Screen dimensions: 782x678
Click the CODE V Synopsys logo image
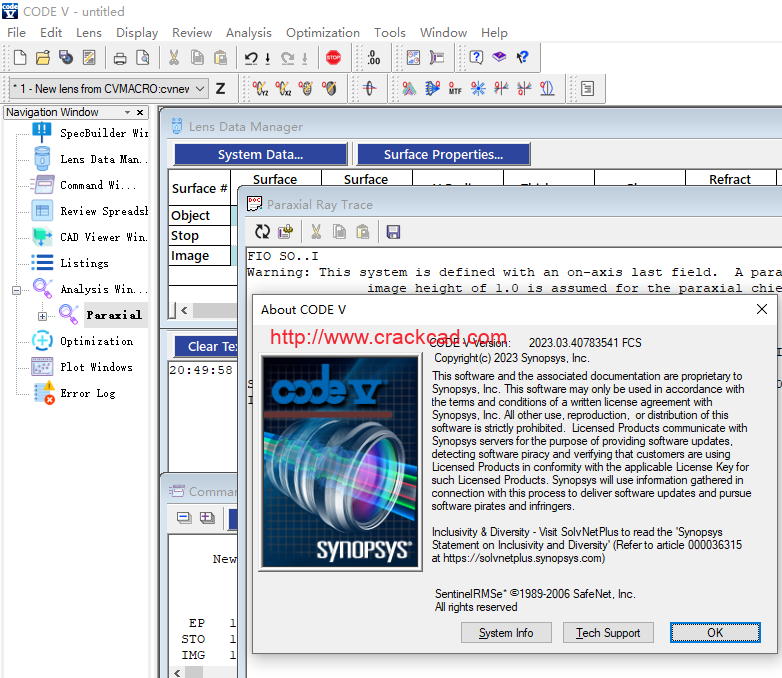[x=341, y=461]
